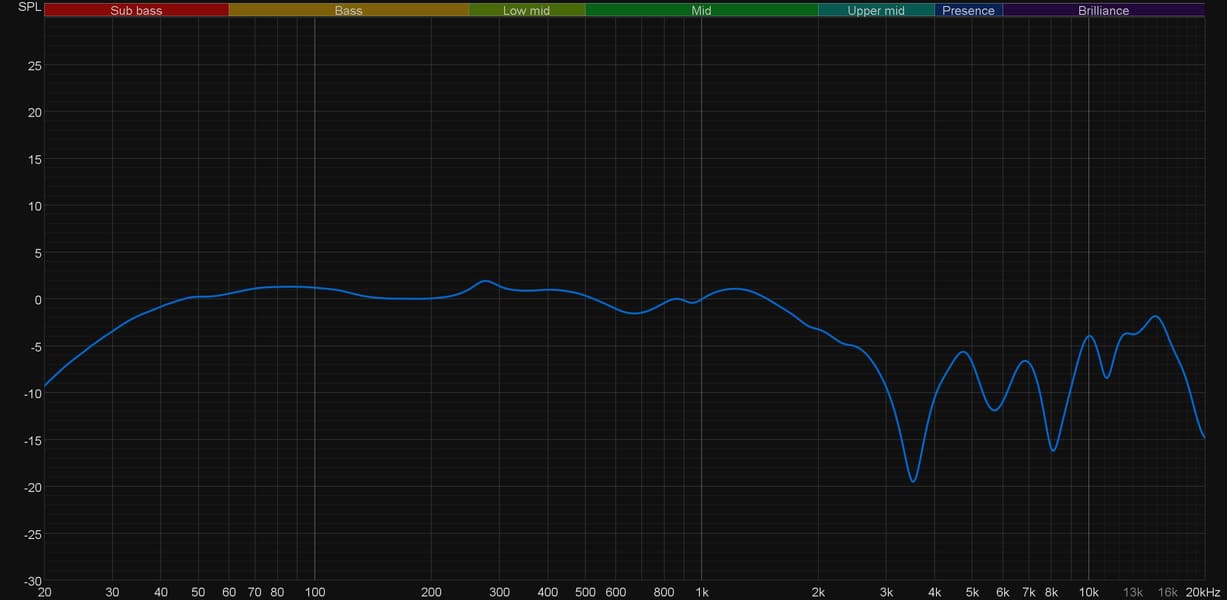The width and height of the screenshot is (1227, 600).
Task: Click the curve's dip just above 8k
Action: (1053, 450)
